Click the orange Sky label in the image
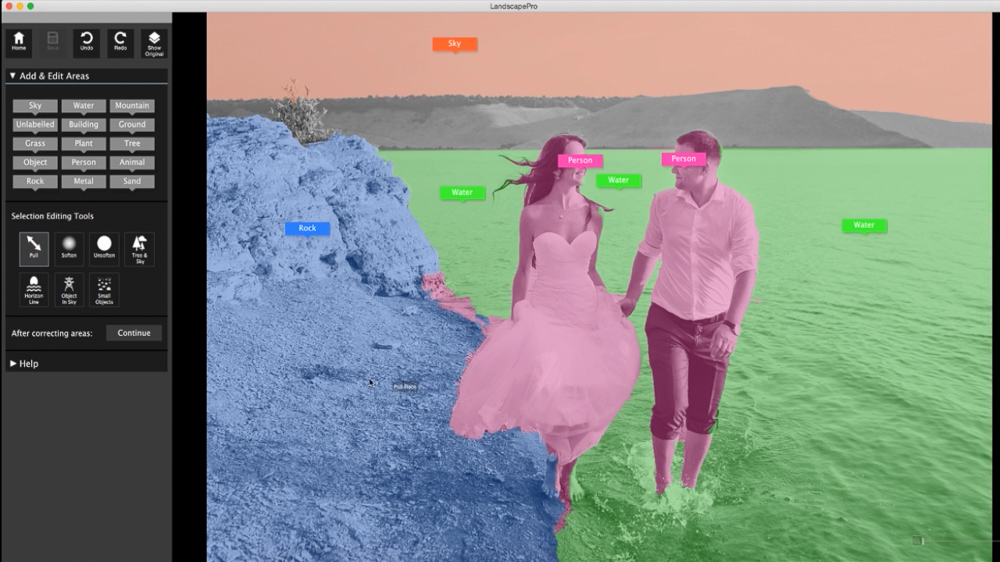 [x=454, y=43]
